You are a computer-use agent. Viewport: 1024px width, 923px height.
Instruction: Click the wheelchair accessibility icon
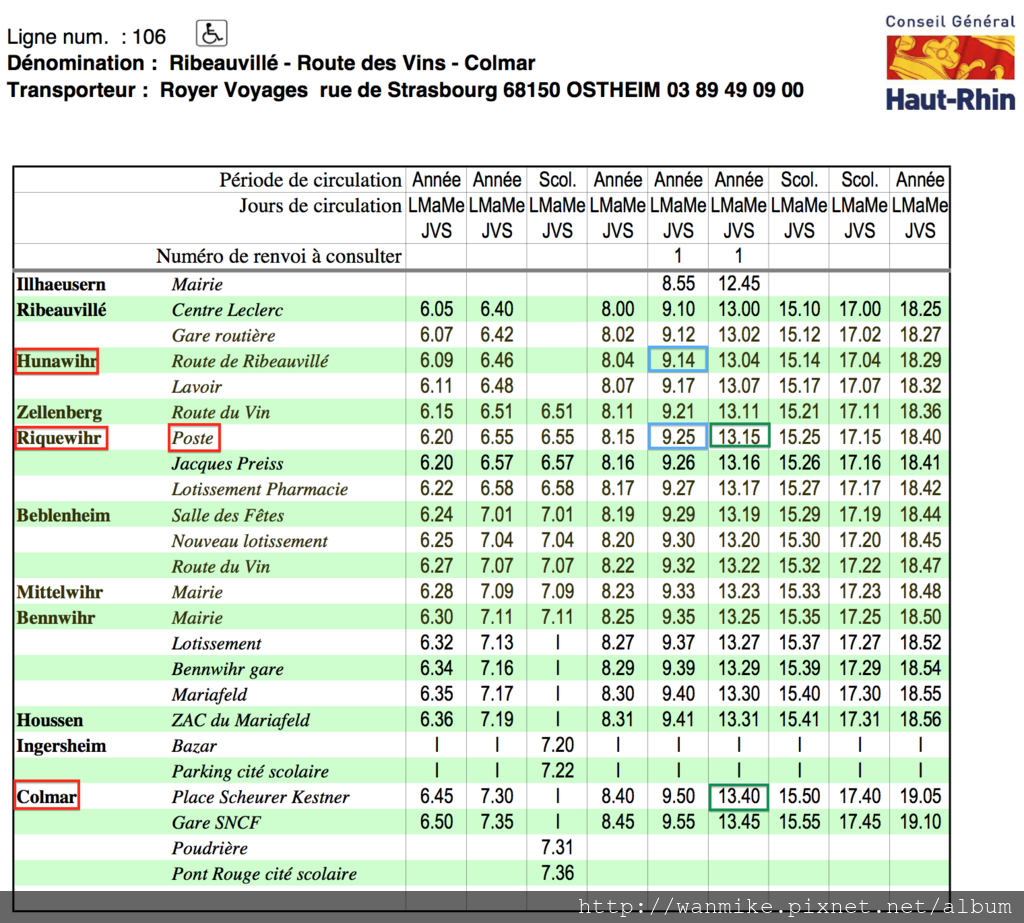(212, 33)
